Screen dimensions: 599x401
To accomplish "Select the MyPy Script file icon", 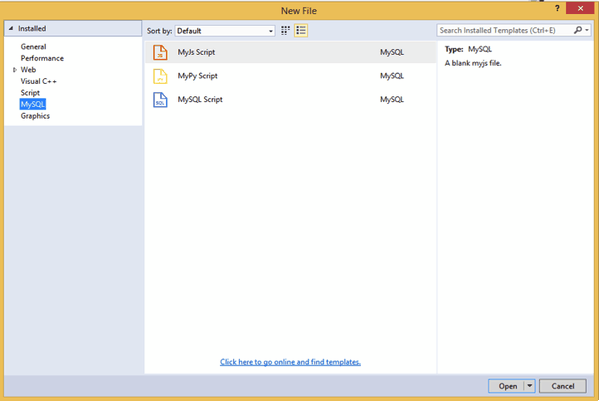I will (x=160, y=76).
